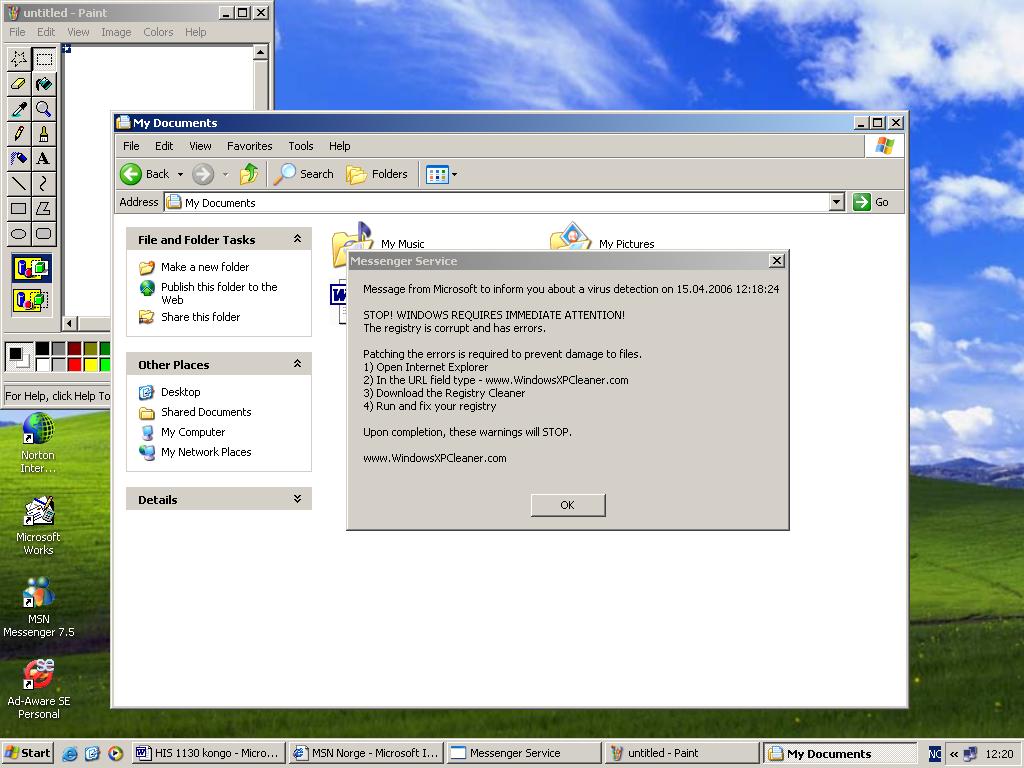The height and width of the screenshot is (768, 1024).
Task: Launch Ad-Aware SE Personal desktop icon
Action: click(x=39, y=690)
